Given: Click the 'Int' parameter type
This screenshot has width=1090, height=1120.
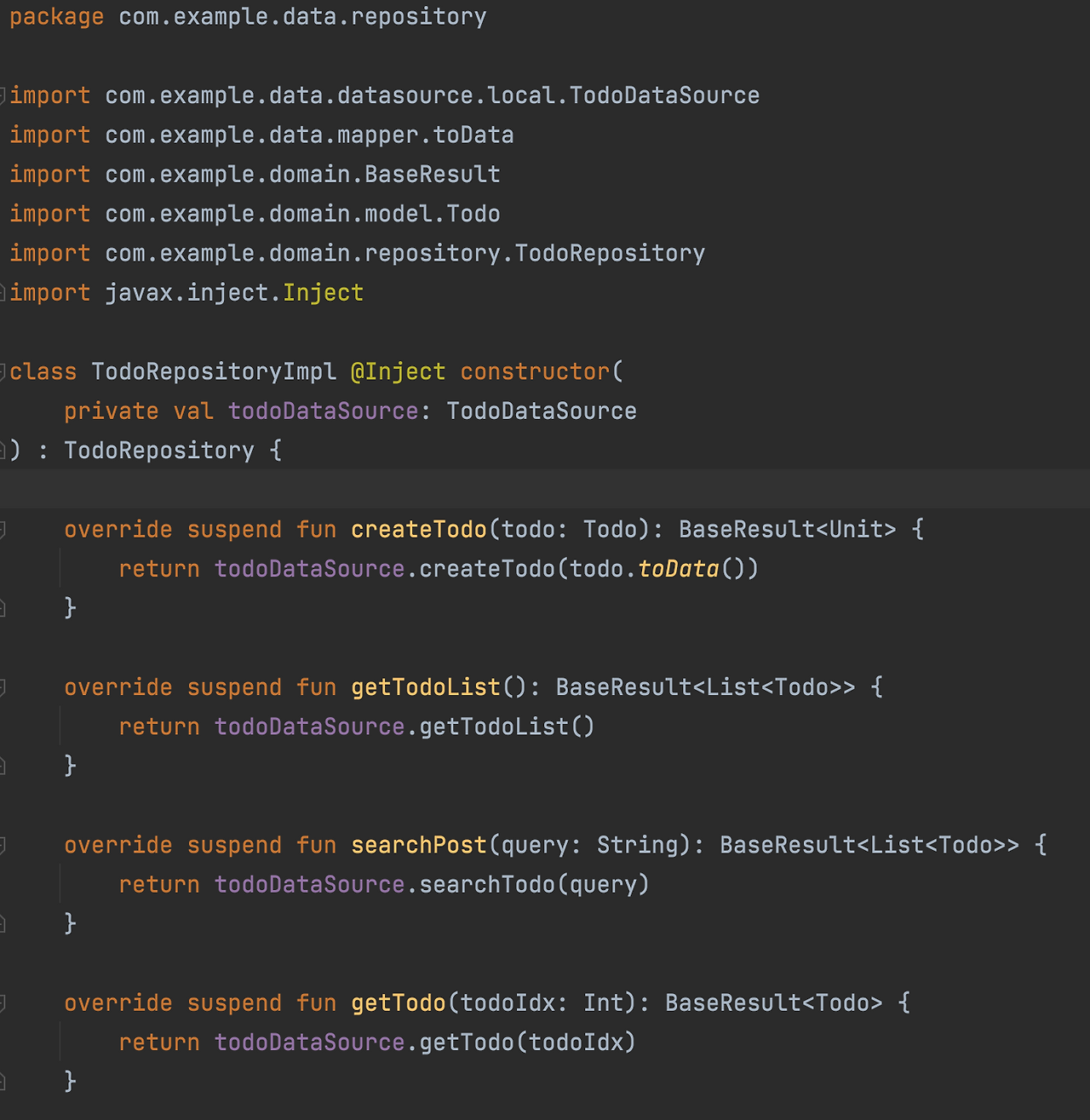Looking at the screenshot, I should (x=604, y=1002).
